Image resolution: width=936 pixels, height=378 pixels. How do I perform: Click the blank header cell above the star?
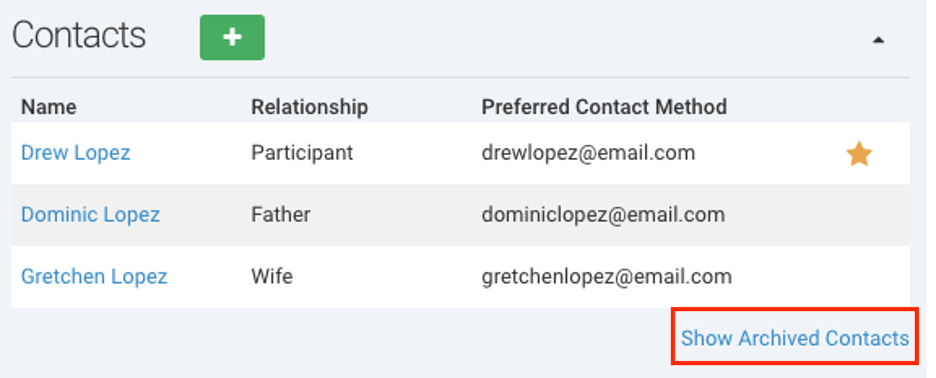(859, 107)
